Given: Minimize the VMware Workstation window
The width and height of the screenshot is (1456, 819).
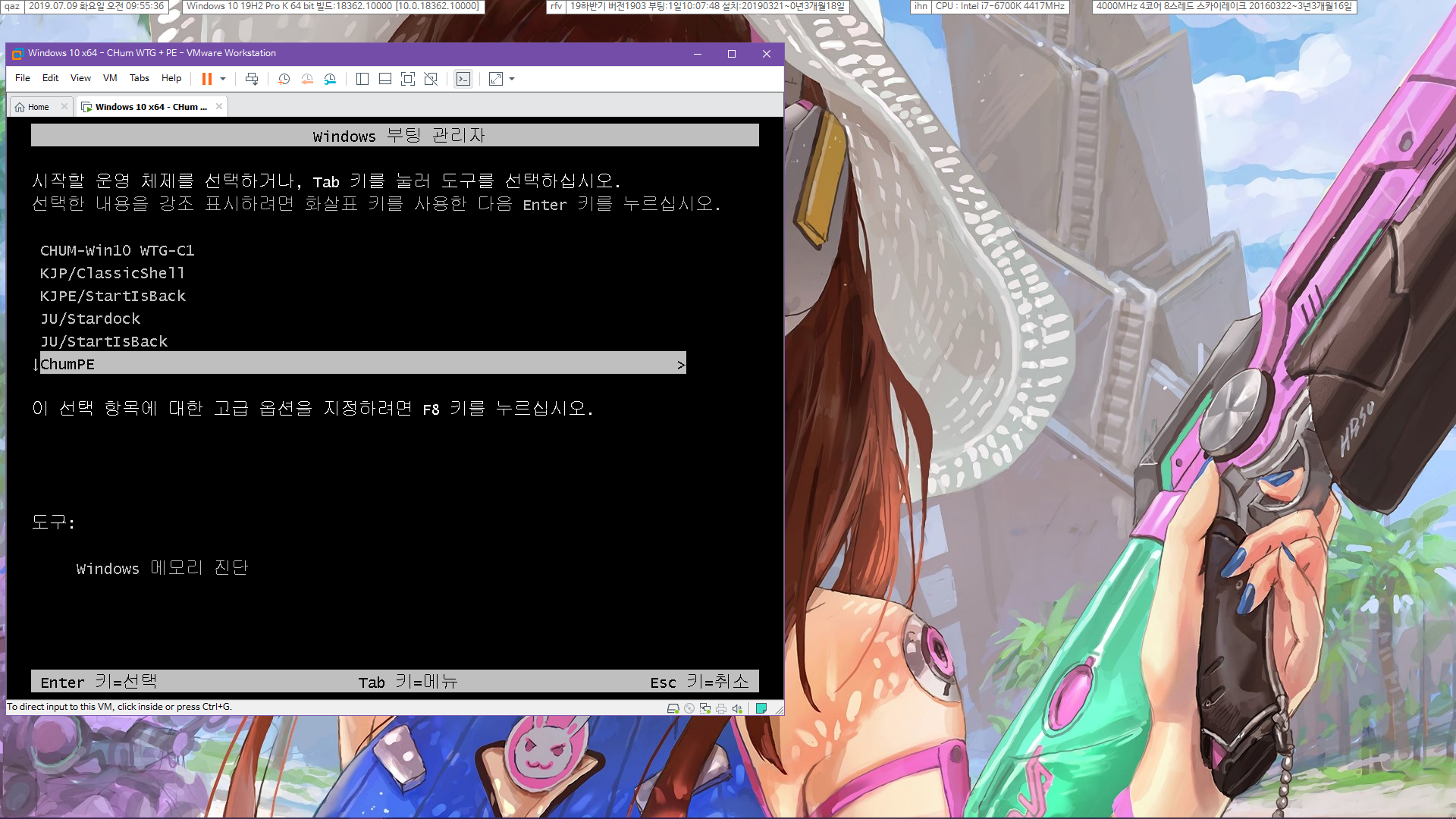Looking at the screenshot, I should (x=698, y=54).
